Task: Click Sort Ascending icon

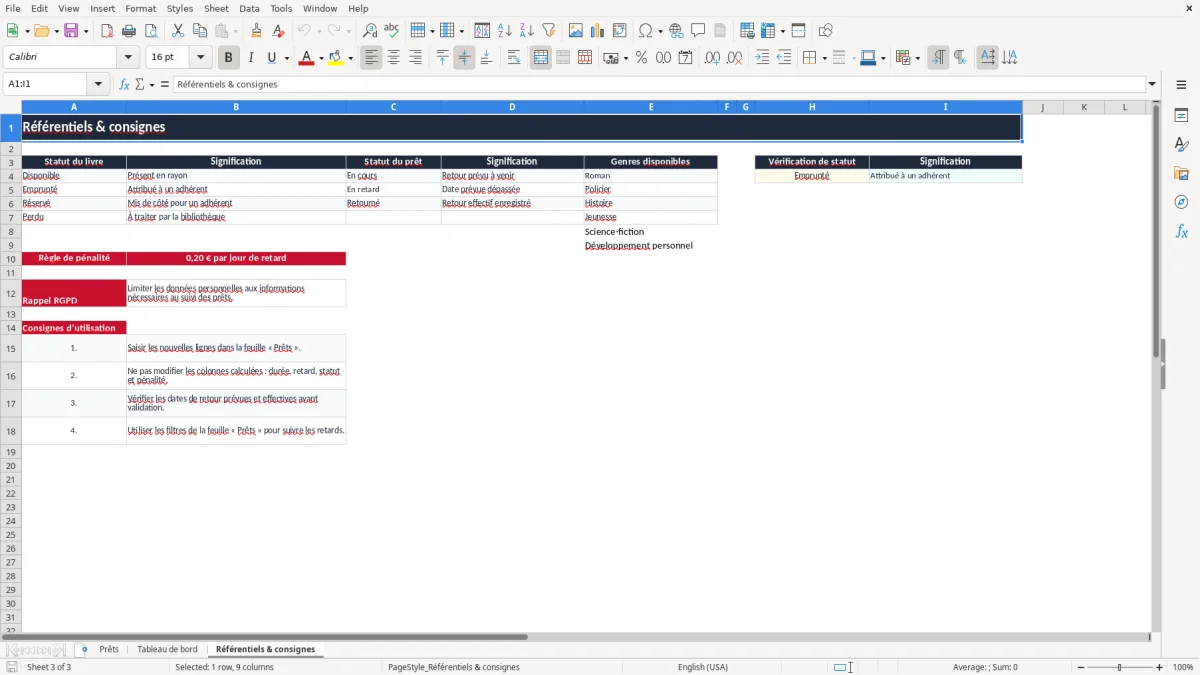Action: (505, 31)
